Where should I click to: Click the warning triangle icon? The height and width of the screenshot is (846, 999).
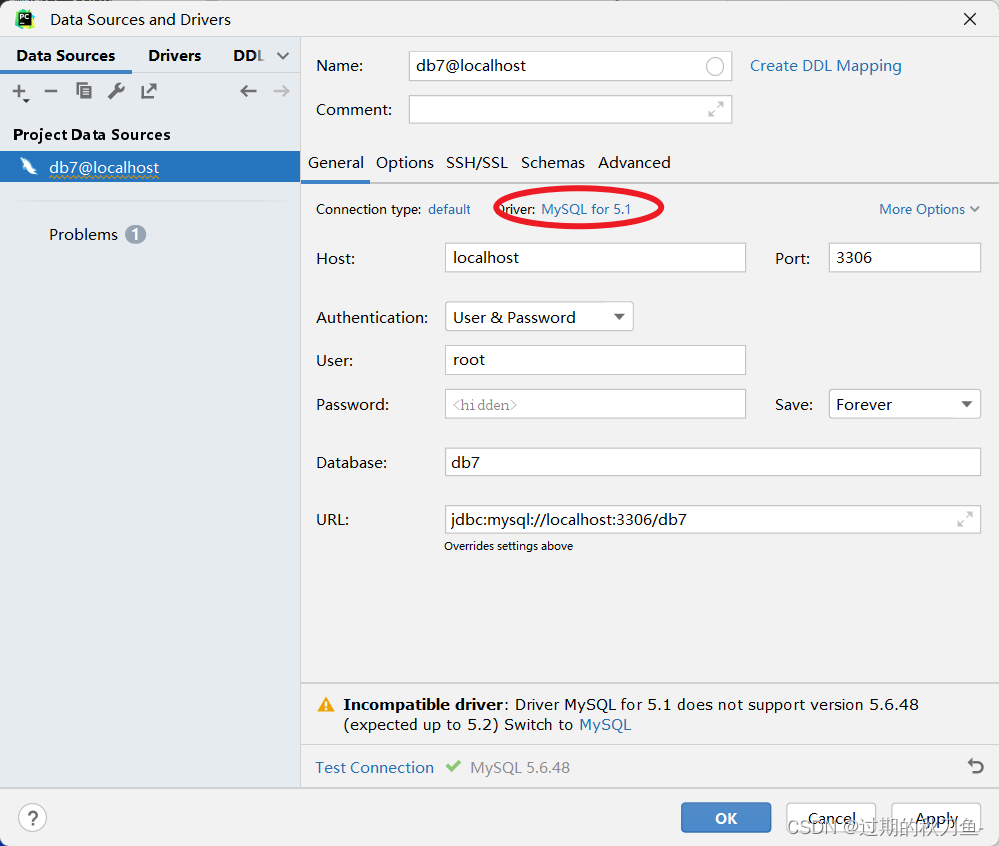tap(326, 705)
